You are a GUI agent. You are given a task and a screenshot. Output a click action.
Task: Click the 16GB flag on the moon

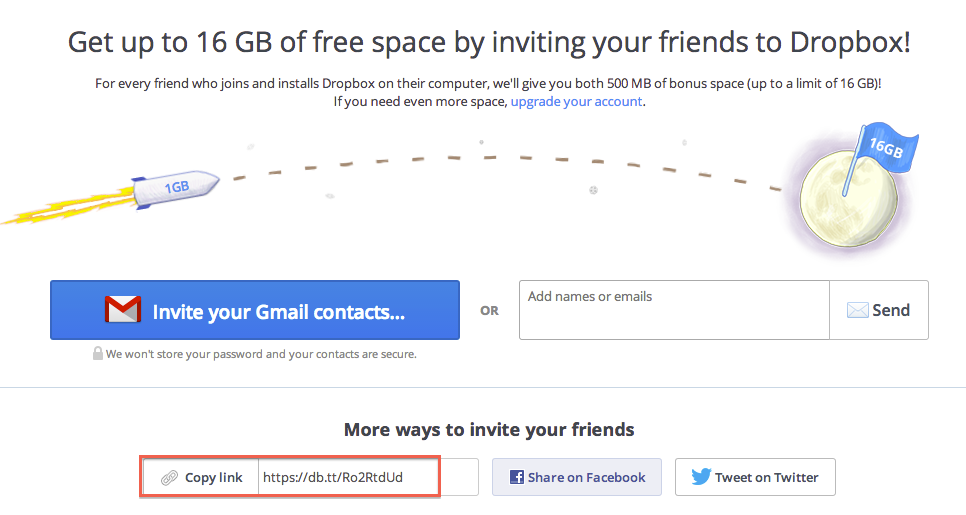(x=883, y=150)
